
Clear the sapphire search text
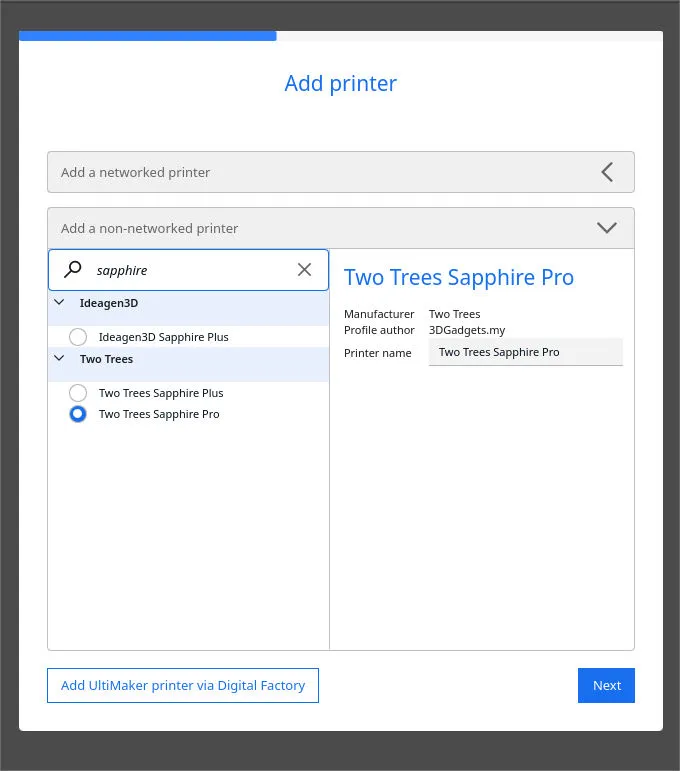coord(304,269)
